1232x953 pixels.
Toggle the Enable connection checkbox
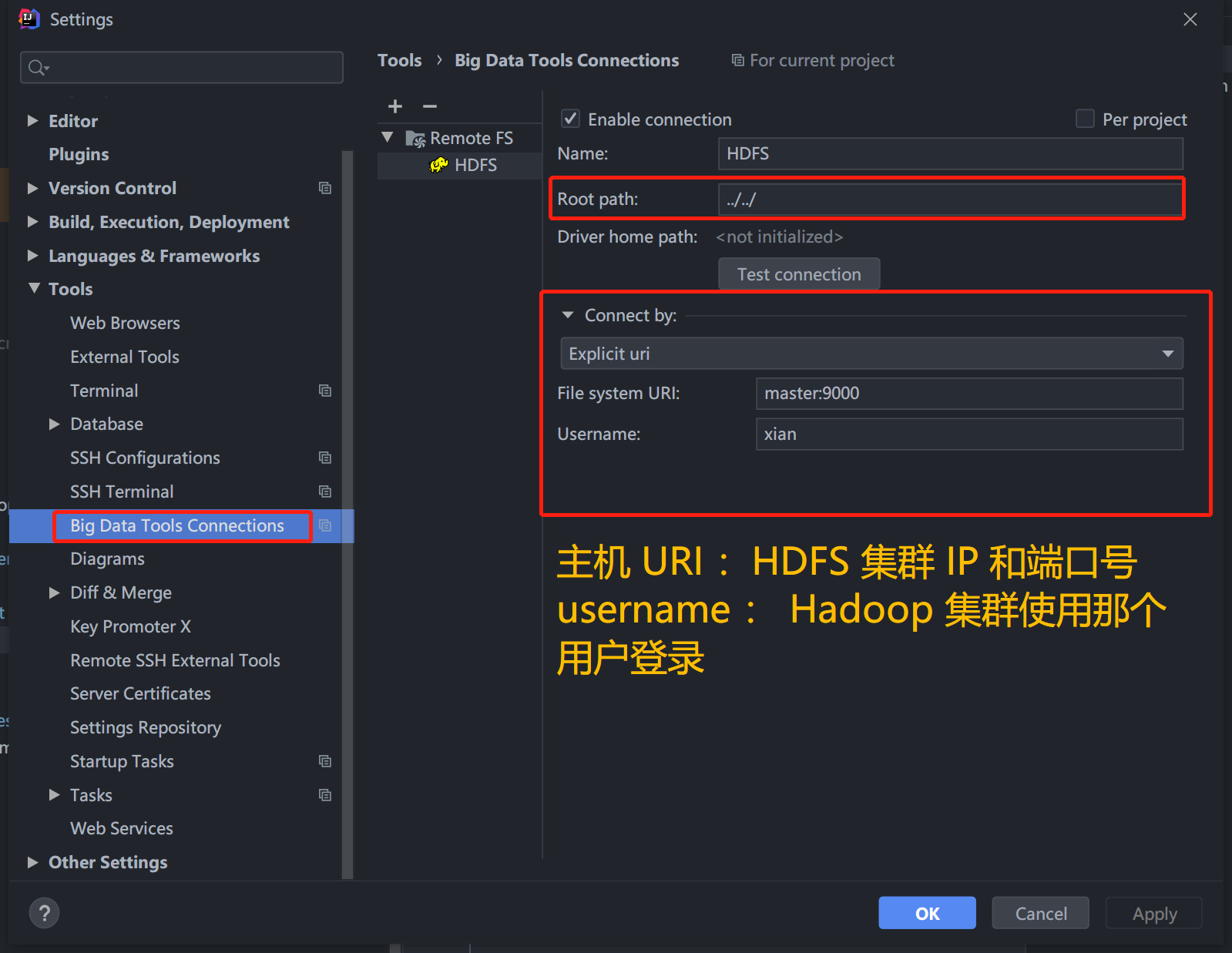(570, 119)
